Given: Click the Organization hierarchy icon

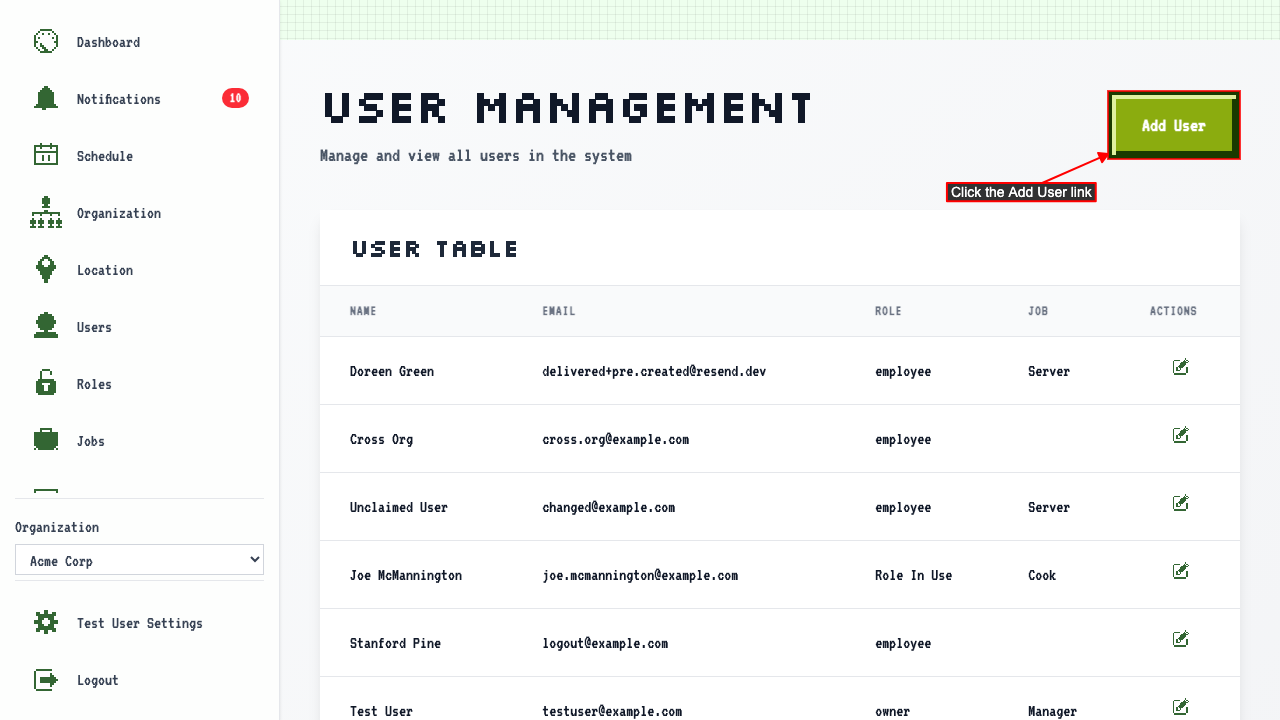Looking at the screenshot, I should tap(46, 213).
